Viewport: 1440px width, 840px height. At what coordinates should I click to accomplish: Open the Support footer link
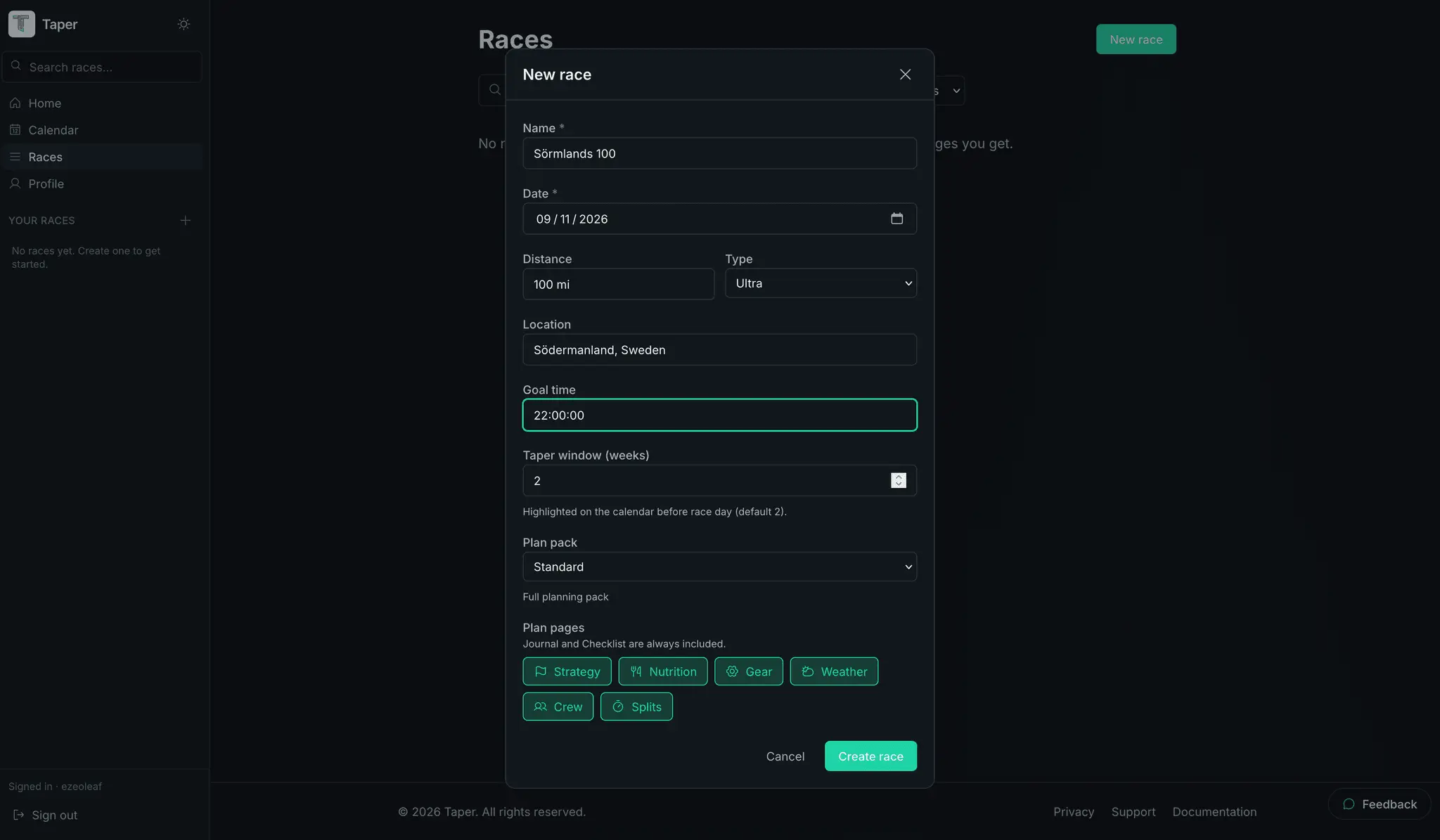click(x=1133, y=812)
